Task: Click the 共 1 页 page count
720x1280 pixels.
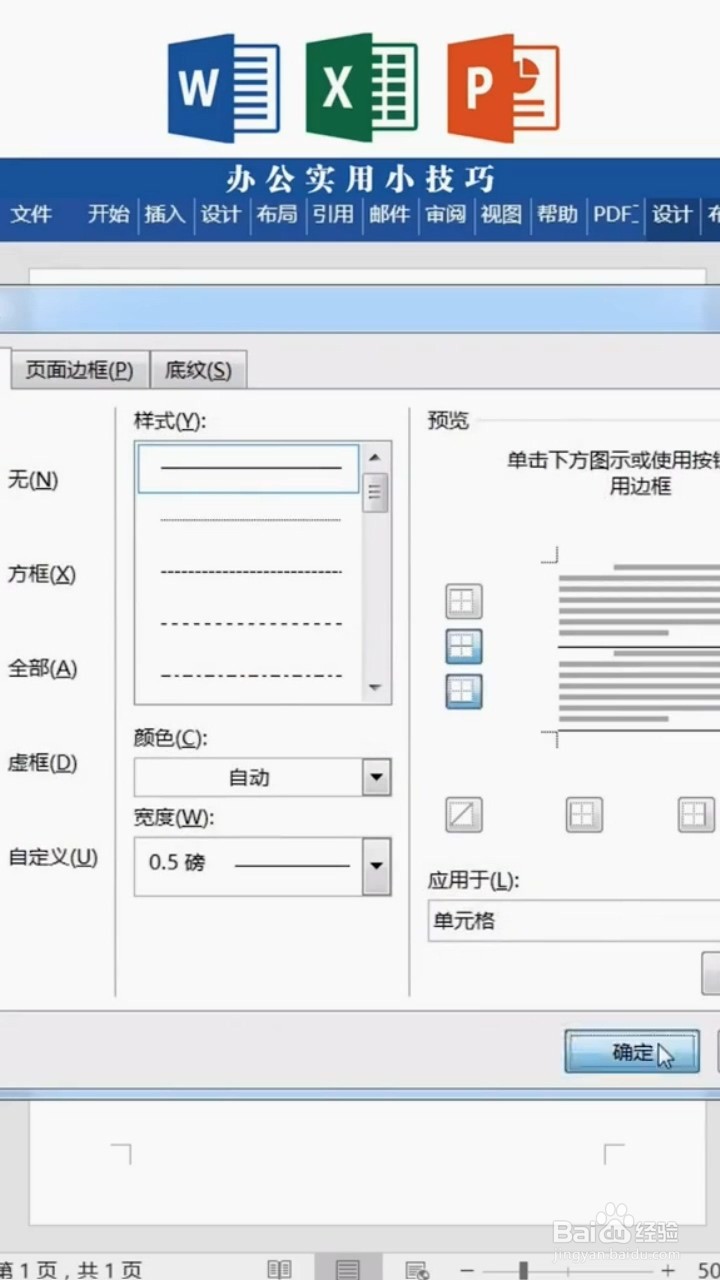Action: (x=110, y=1270)
